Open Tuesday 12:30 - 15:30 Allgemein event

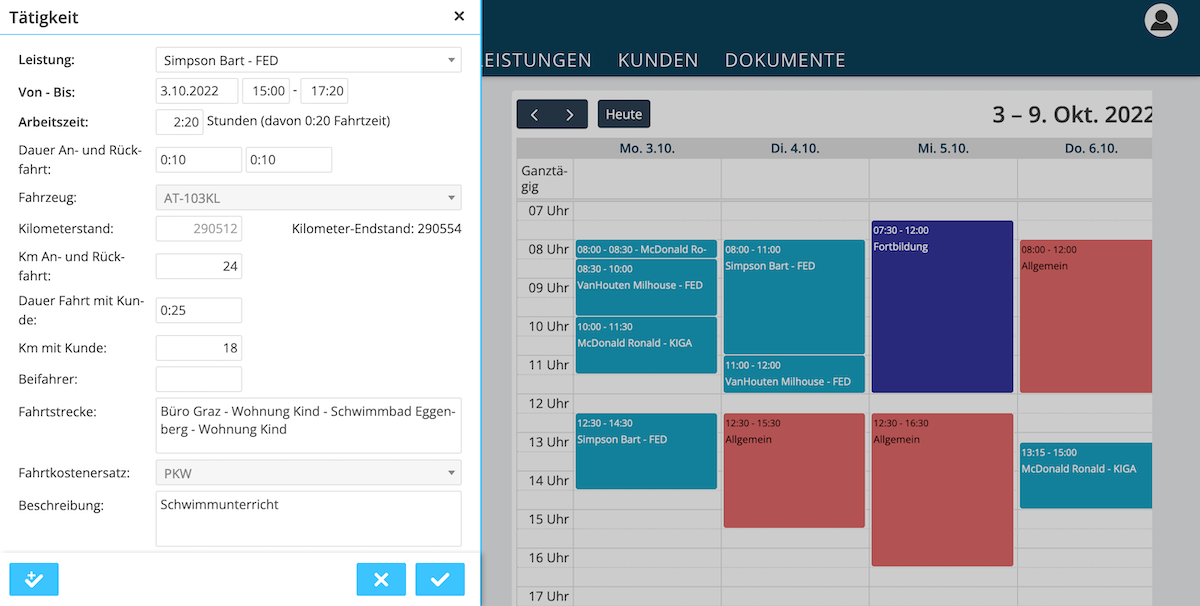pyautogui.click(x=794, y=470)
